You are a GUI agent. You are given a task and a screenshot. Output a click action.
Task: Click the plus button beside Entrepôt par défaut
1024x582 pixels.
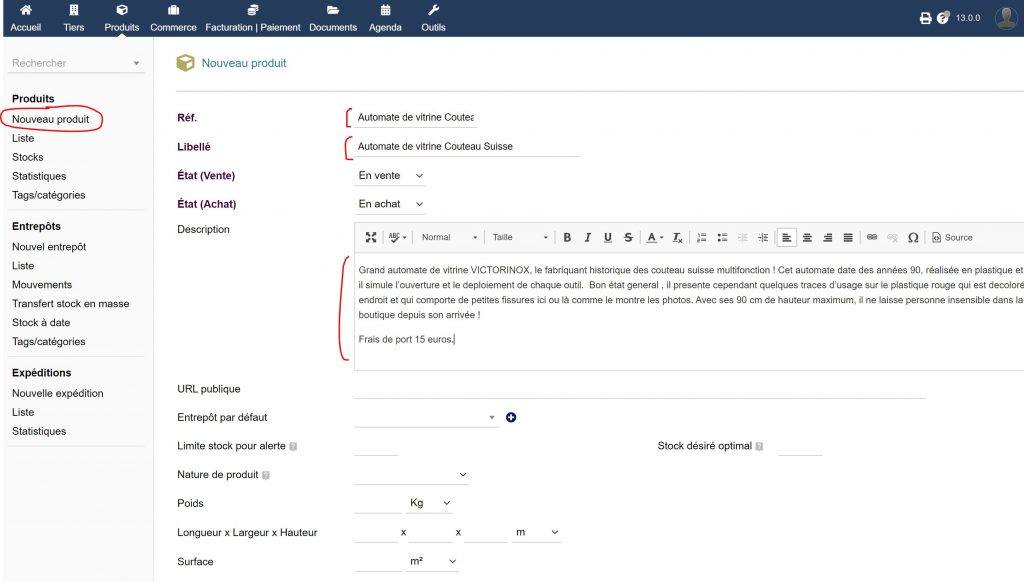tap(511, 417)
